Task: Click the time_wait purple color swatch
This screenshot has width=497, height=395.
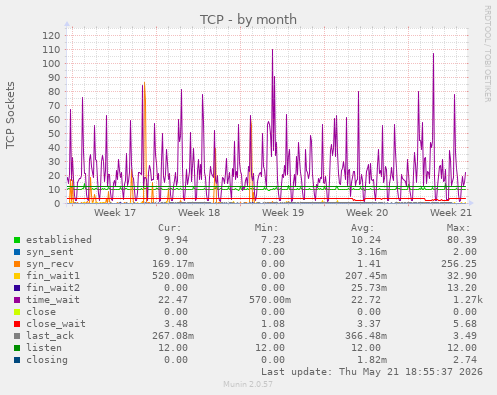Action: pos(17,300)
